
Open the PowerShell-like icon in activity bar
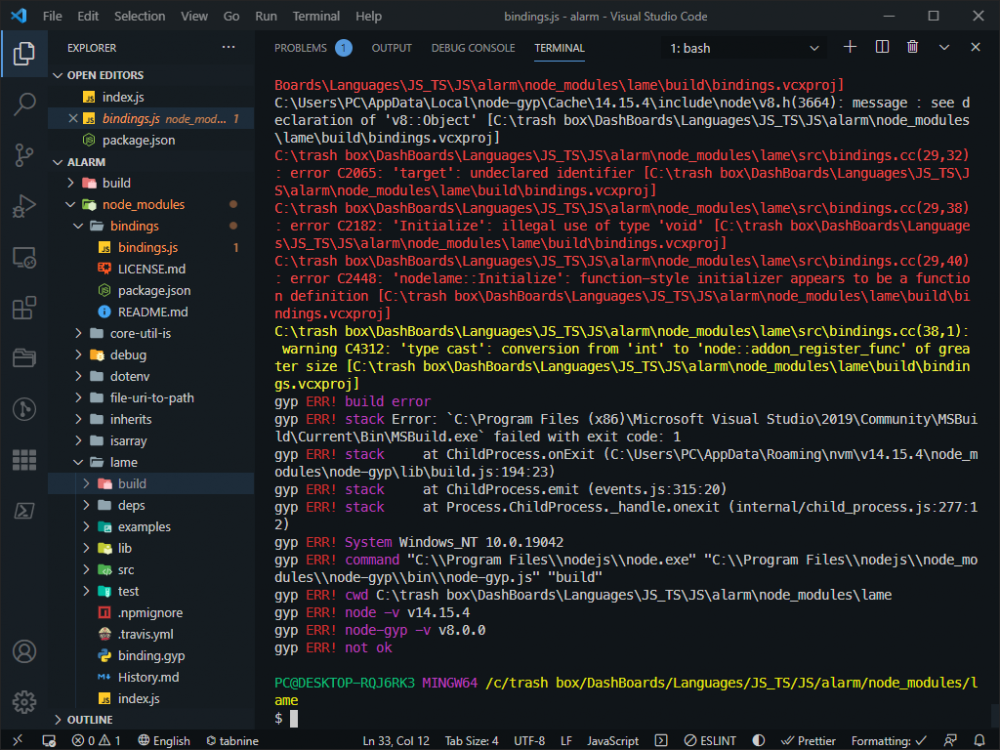point(24,511)
